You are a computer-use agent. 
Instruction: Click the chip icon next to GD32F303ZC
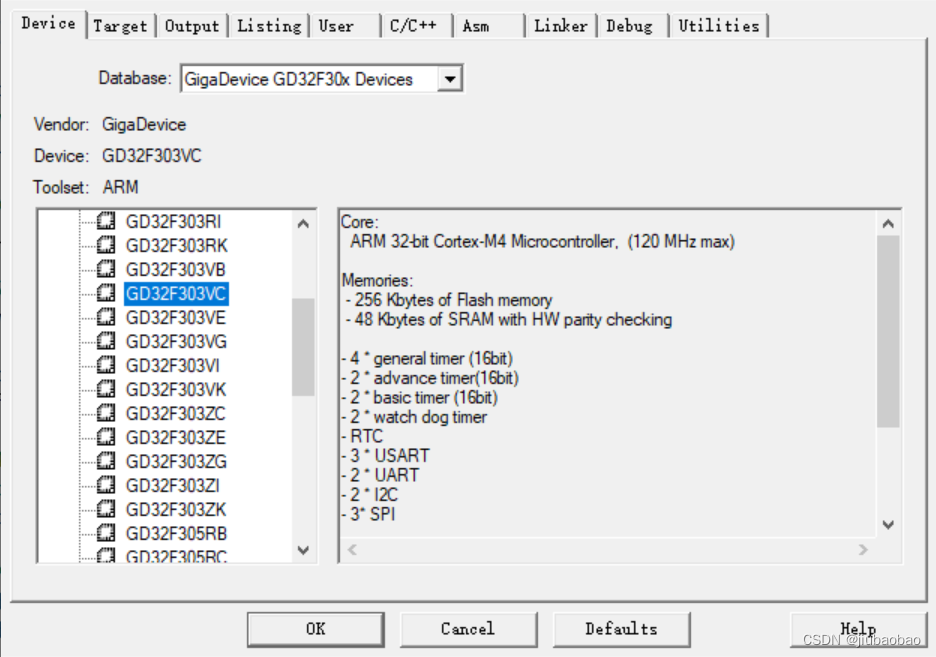(106, 413)
